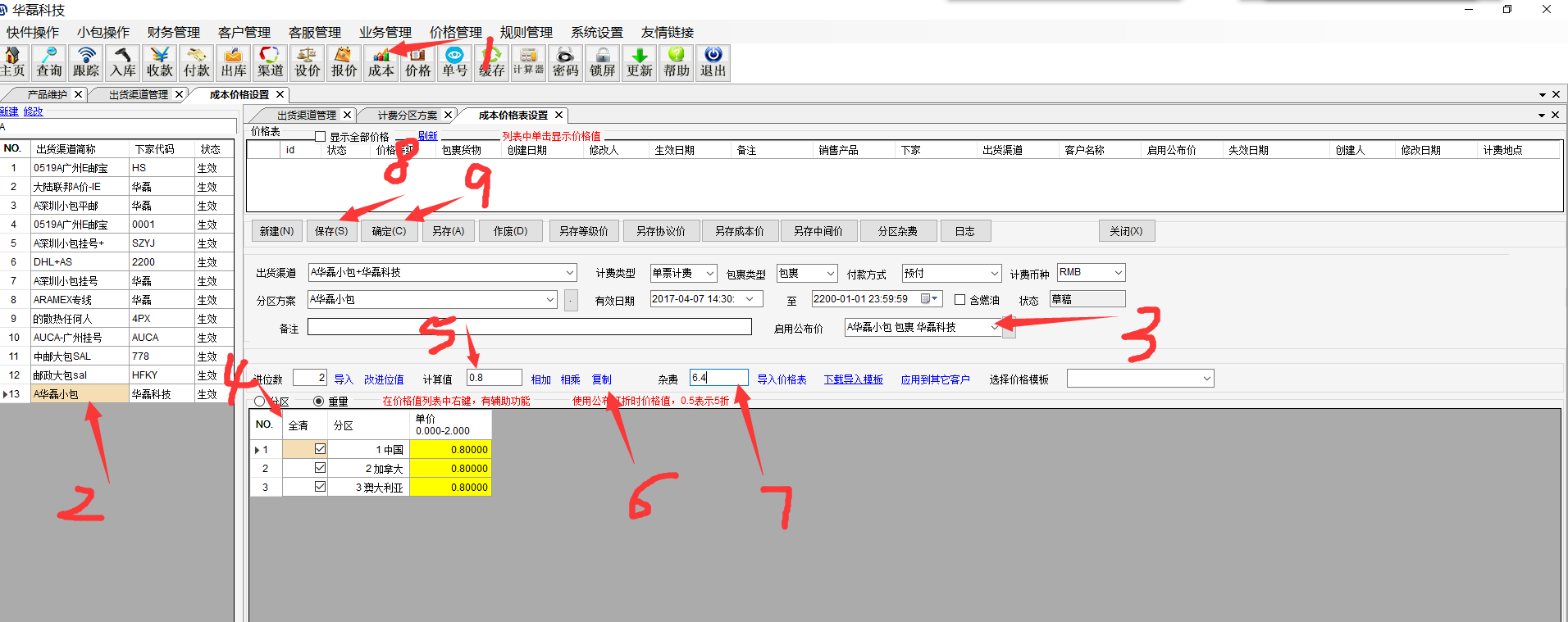The width and height of the screenshot is (1568, 622).
Task: Select the 重量 radio button
Action: click(319, 402)
